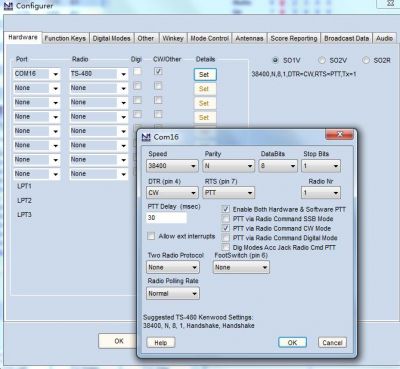
Task: Click Cancel in the Com16 dialog
Action: (x=332, y=343)
